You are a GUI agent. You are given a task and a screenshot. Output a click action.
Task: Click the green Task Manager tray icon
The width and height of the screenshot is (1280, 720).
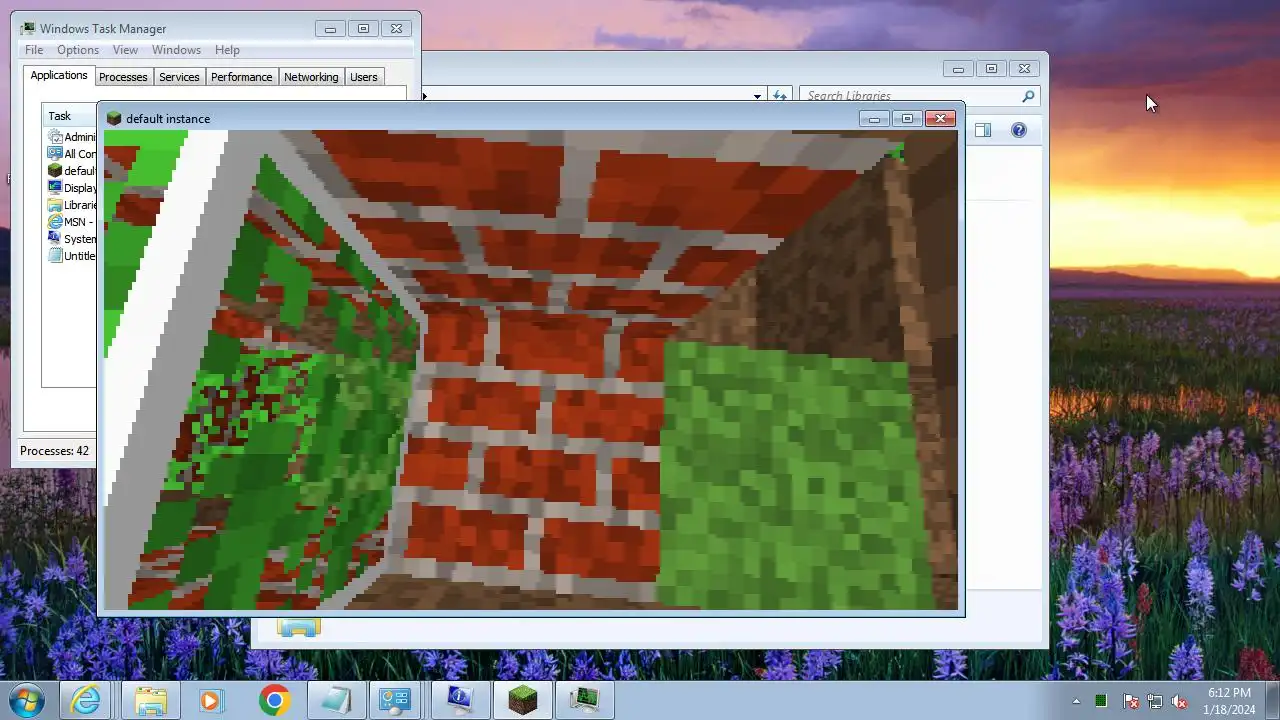point(1101,701)
